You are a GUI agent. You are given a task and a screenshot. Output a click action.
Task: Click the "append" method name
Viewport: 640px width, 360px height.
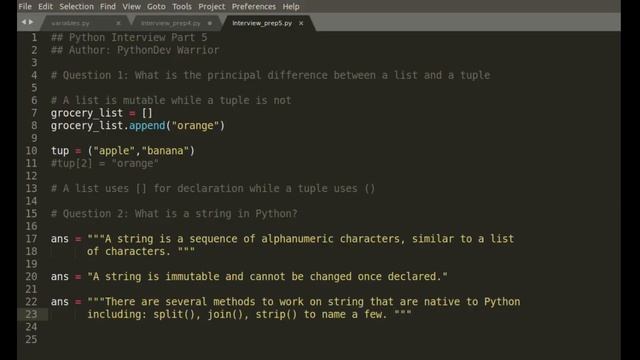(147, 126)
